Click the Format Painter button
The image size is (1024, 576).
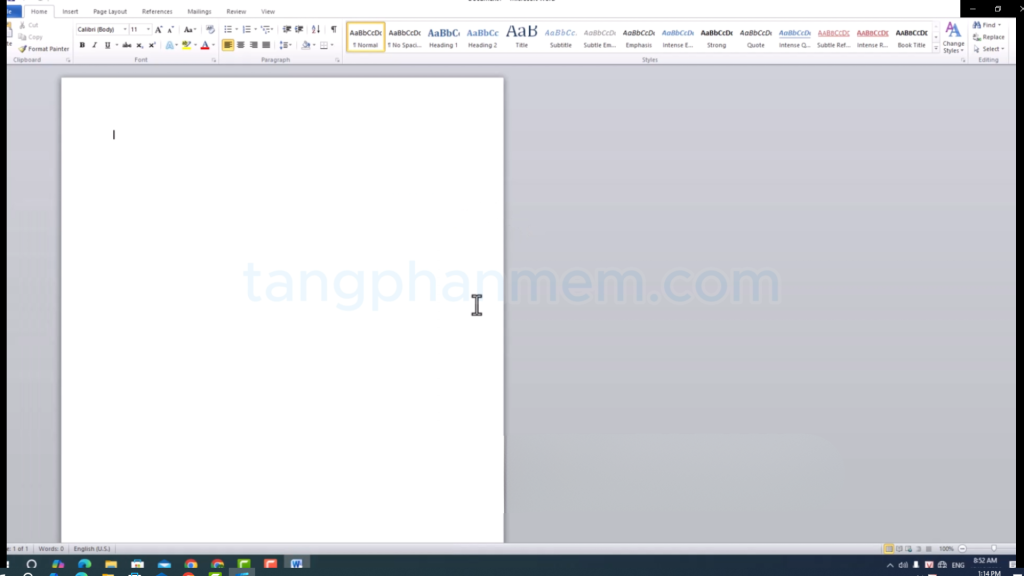pos(43,49)
